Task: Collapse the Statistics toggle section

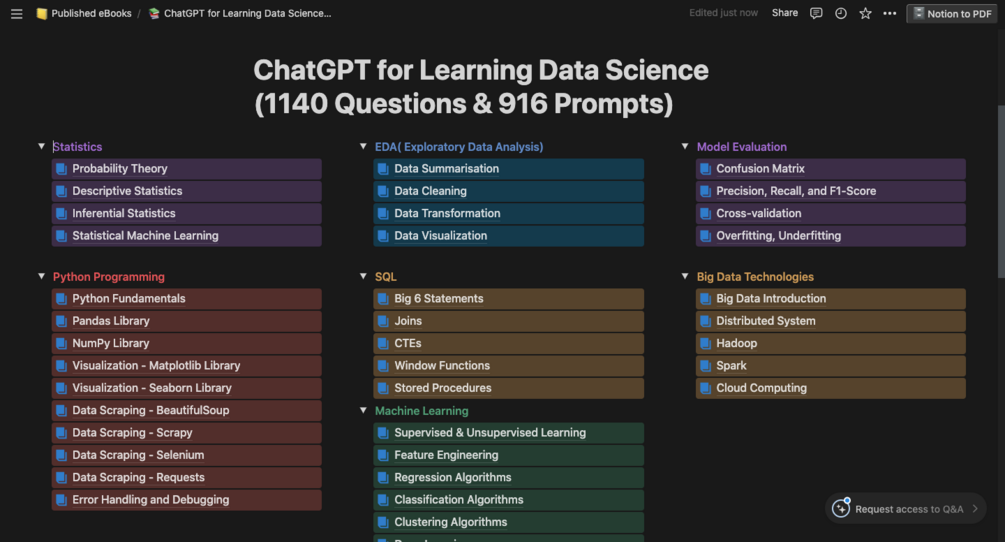Action: 42,147
